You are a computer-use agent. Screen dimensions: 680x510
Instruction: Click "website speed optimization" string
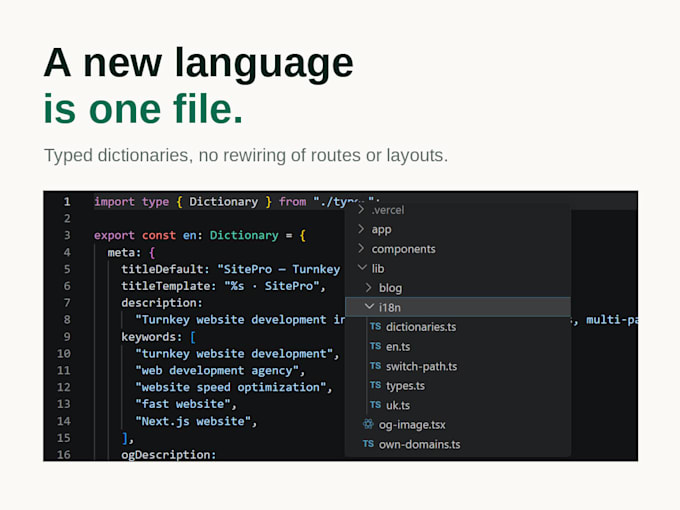(231, 387)
